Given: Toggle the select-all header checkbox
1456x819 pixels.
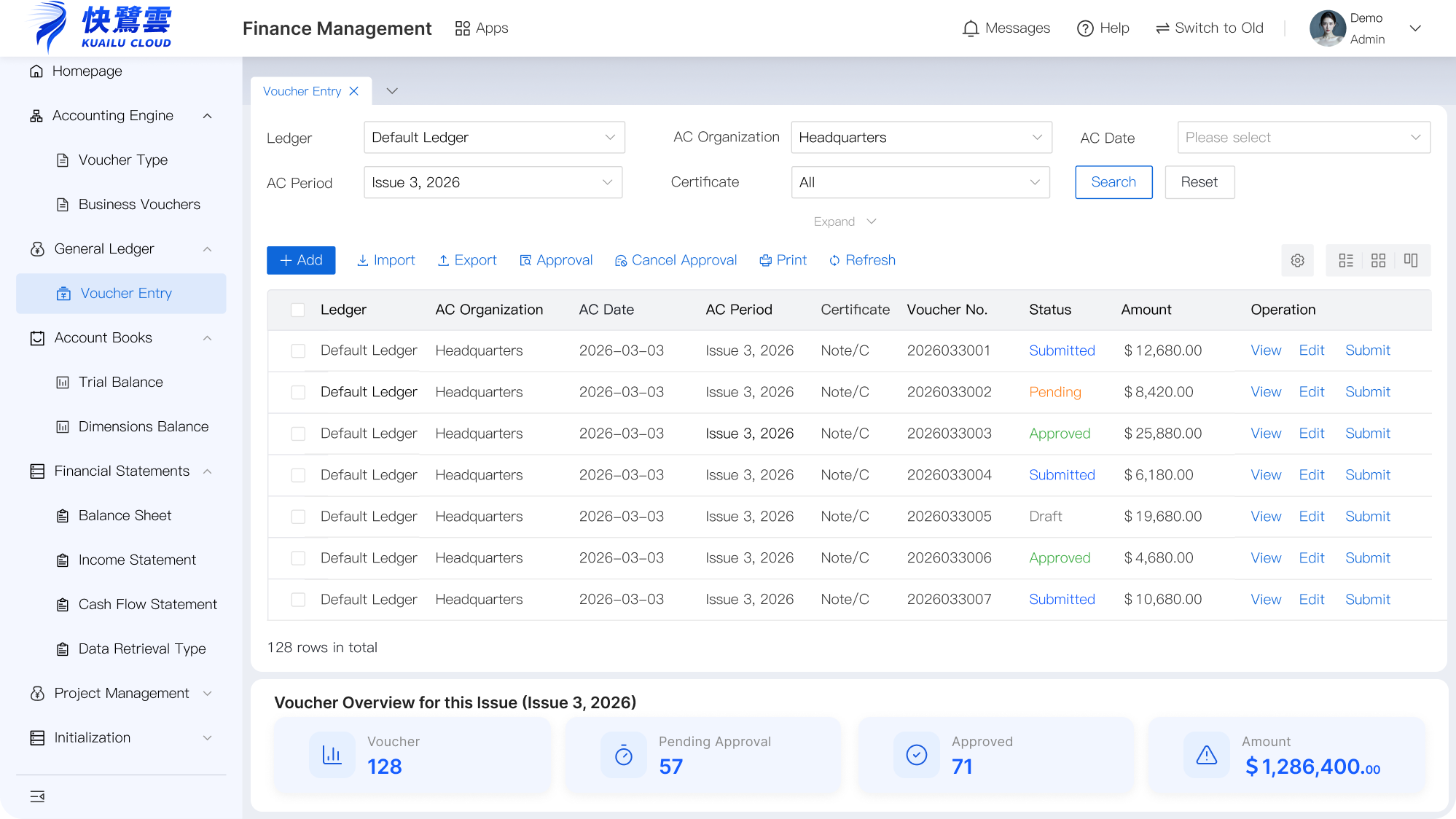Looking at the screenshot, I should coord(297,310).
